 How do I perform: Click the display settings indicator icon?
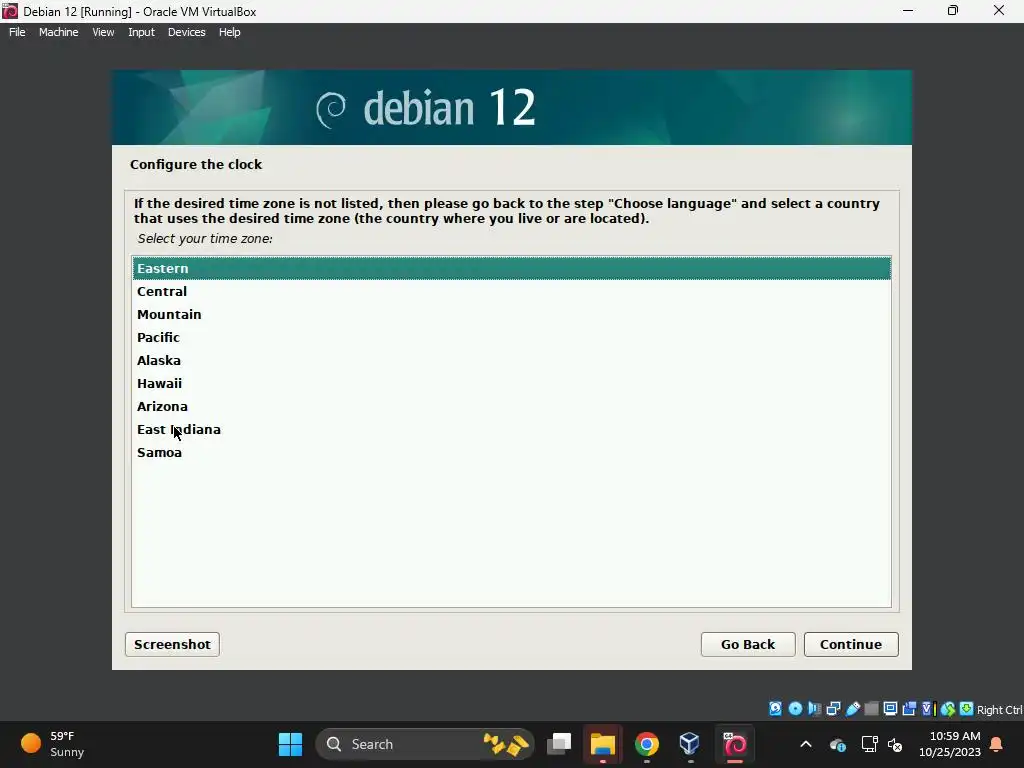click(890, 709)
